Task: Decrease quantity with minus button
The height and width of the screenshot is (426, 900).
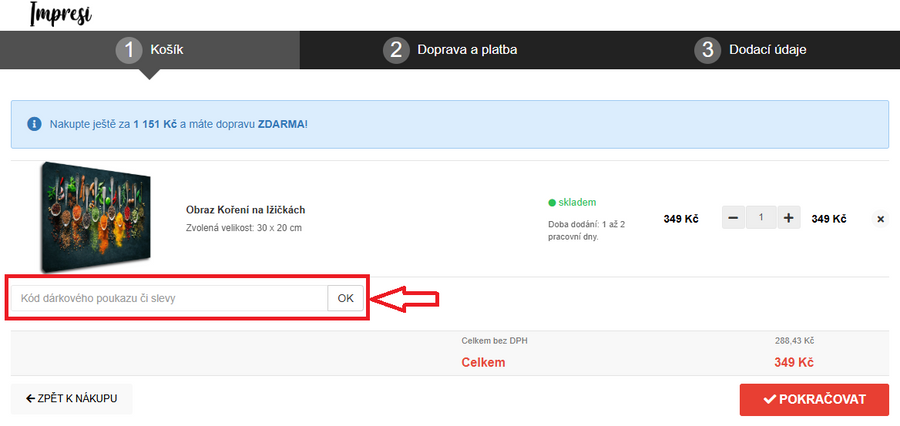Action: tap(734, 218)
